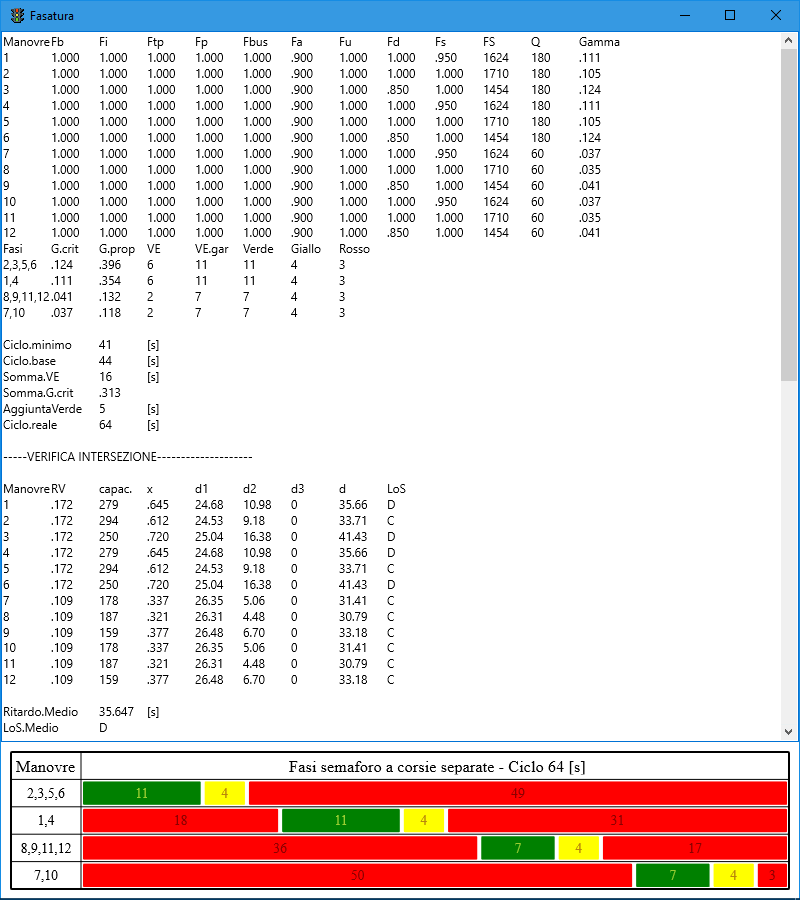Click the chart title 'Fasi semaforo a corsie separate'
Image resolution: width=800 pixels, height=900 pixels.
[391, 766]
